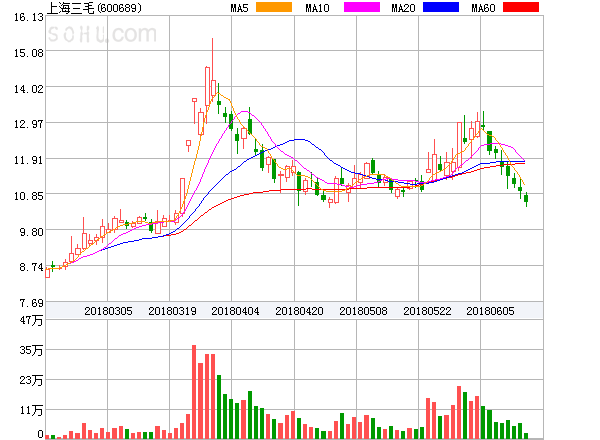The image size is (600, 440).
Task: Click the blue MA20 legend swatch
Action: tap(441, 7)
